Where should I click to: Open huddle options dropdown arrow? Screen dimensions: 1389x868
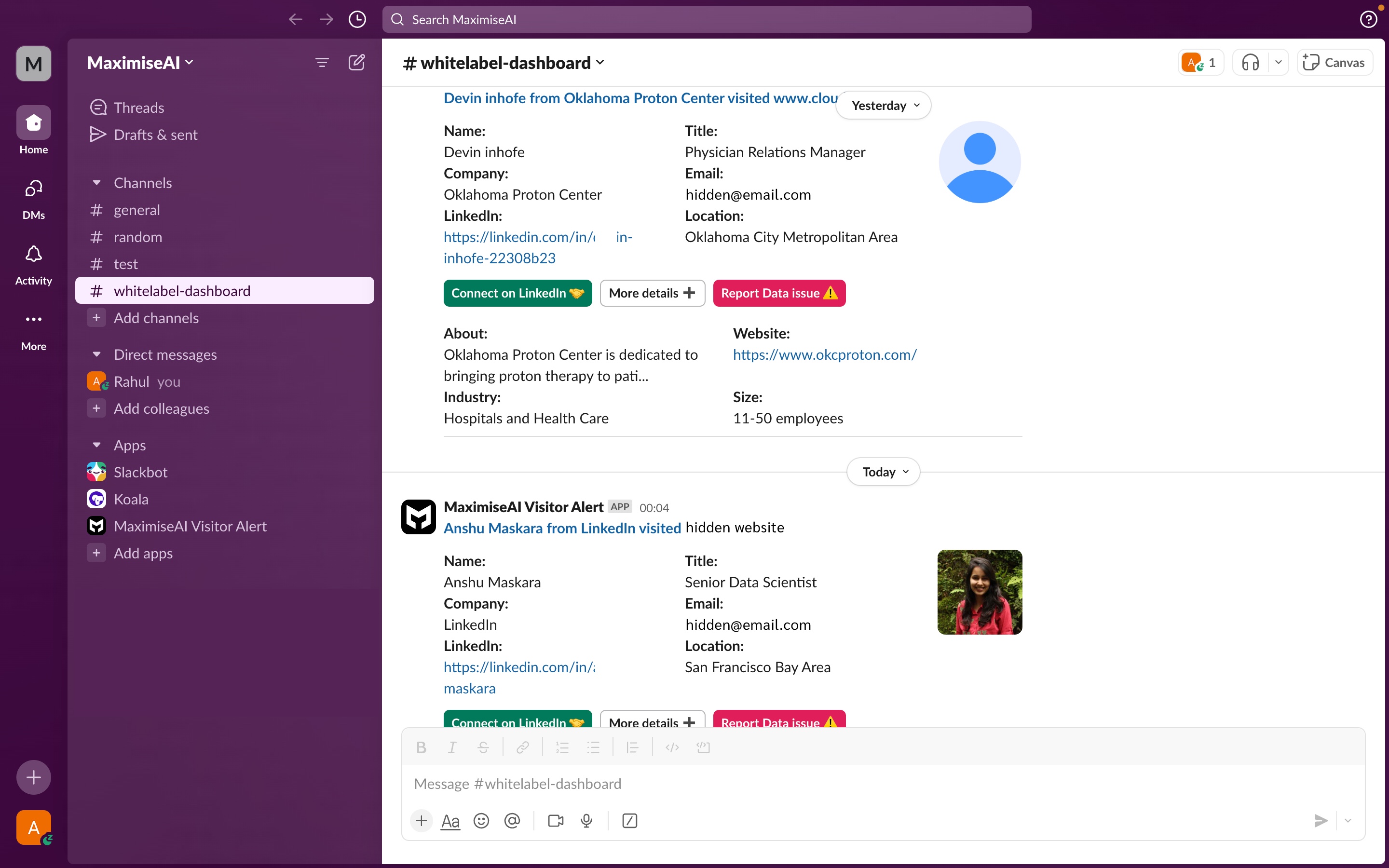click(1278, 63)
